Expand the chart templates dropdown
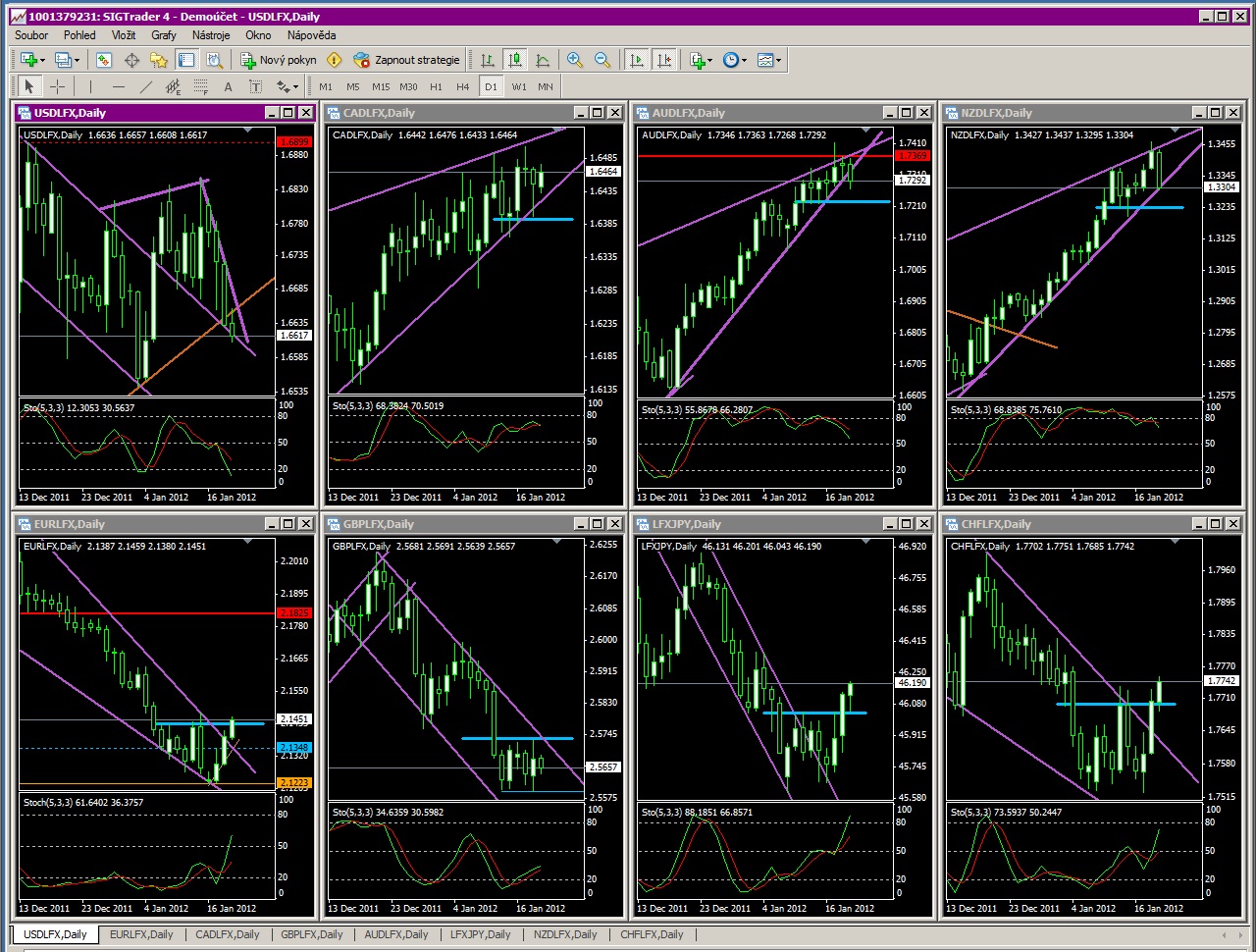This screenshot has height=952, width=1256. 779,60
